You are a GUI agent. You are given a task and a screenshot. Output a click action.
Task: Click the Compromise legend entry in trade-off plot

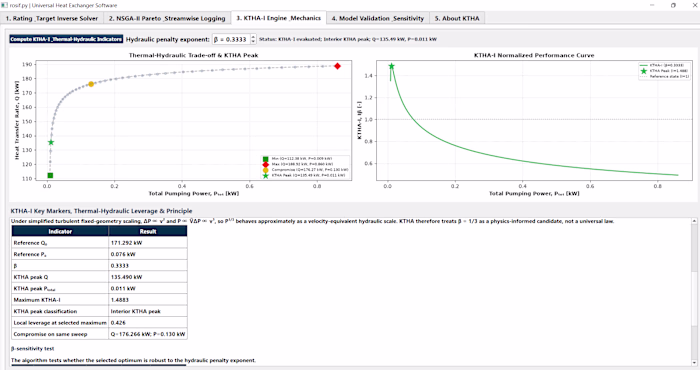pos(305,170)
